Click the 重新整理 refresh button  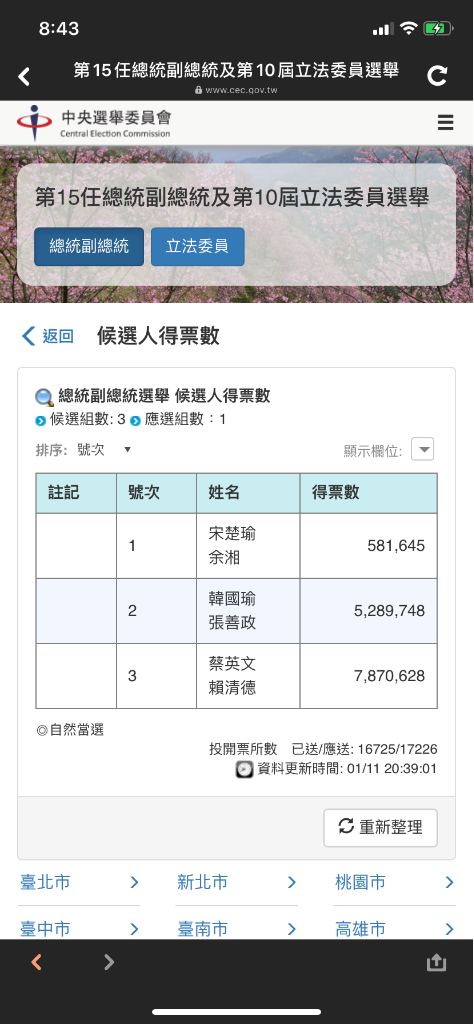381,827
